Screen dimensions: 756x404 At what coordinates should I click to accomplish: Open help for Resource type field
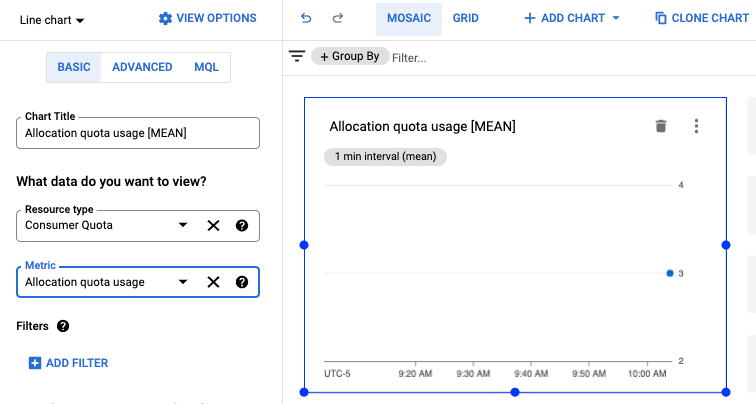[x=242, y=226]
